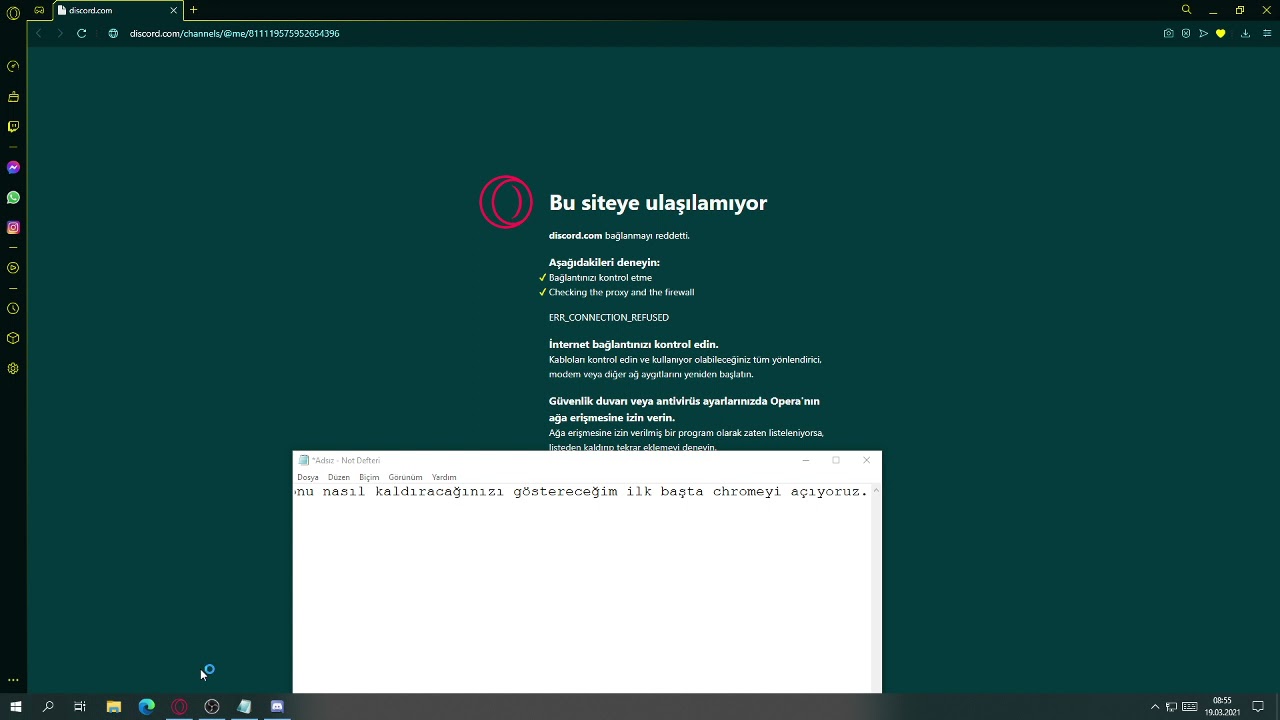
Task: Close the Notepad window
Action: pos(866,460)
